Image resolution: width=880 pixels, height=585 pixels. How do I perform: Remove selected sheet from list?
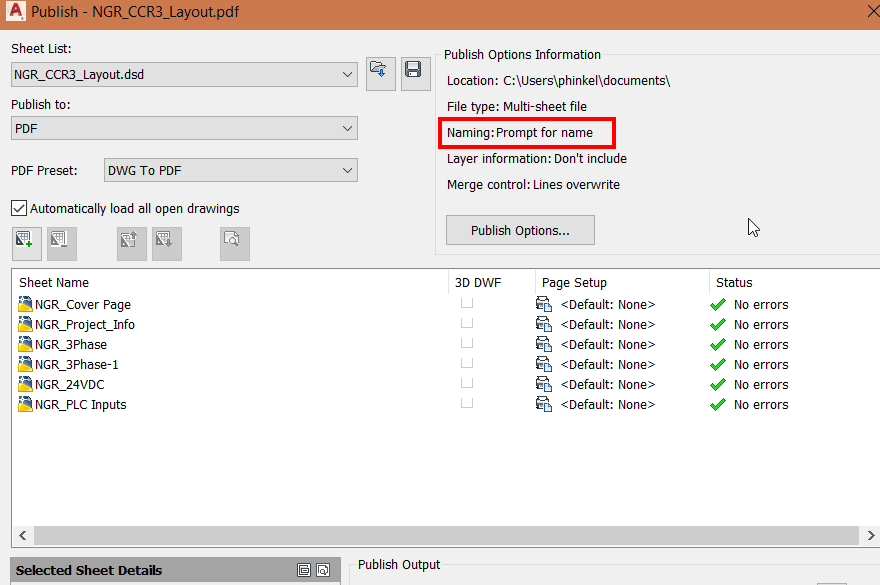61,243
